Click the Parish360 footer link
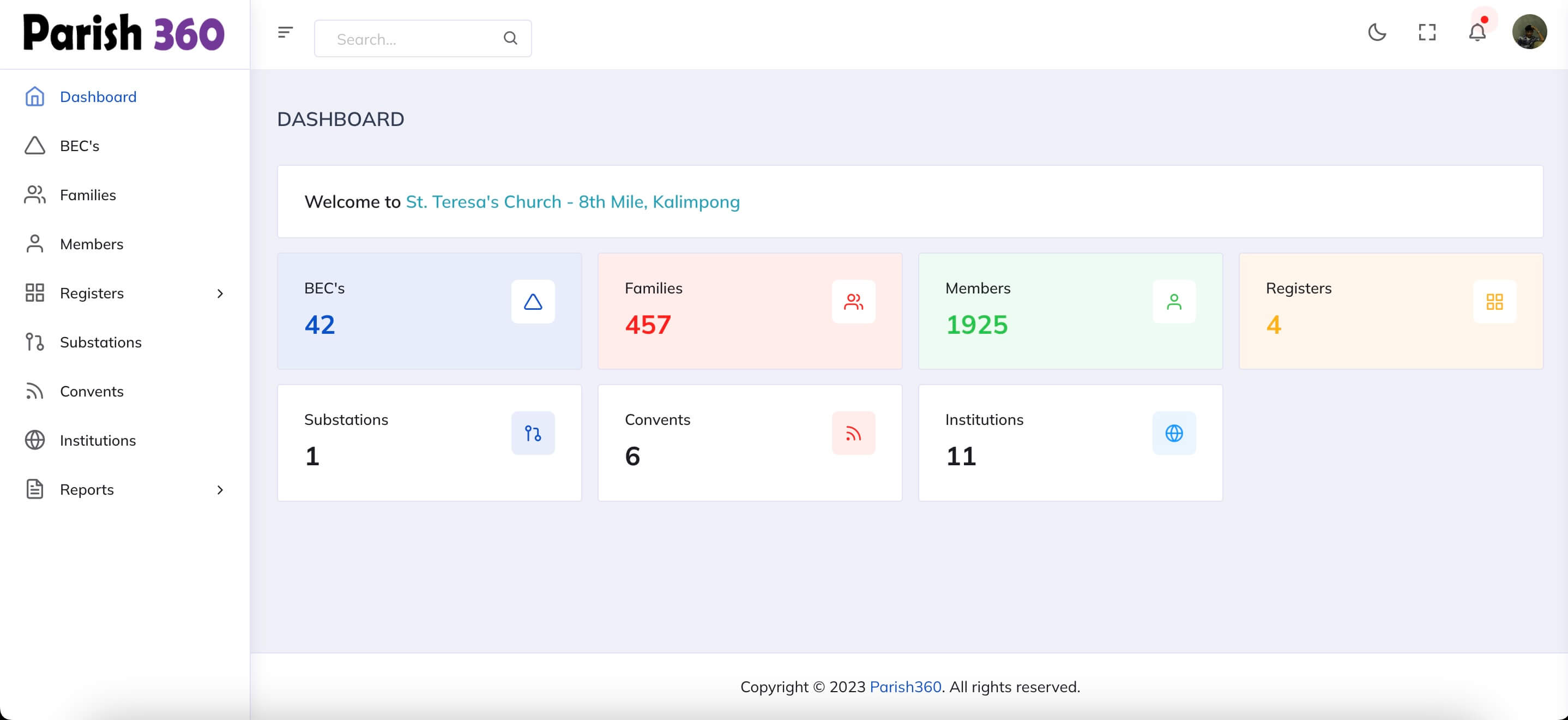The width and height of the screenshot is (1568, 720). tap(905, 687)
